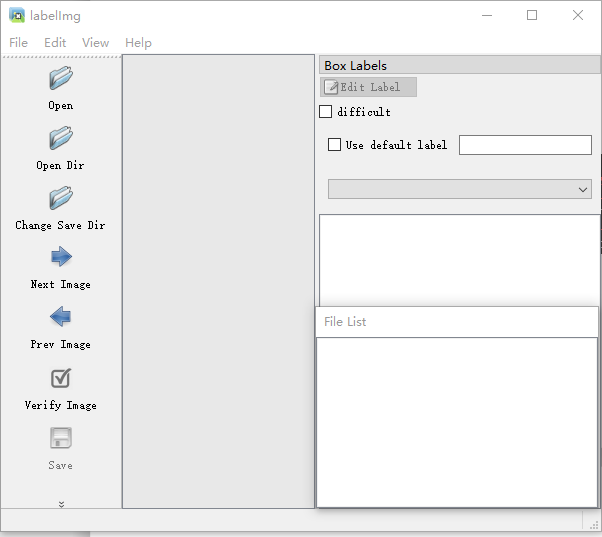Enable the difficult checkbox
The width and height of the screenshot is (602, 537).
(x=326, y=112)
